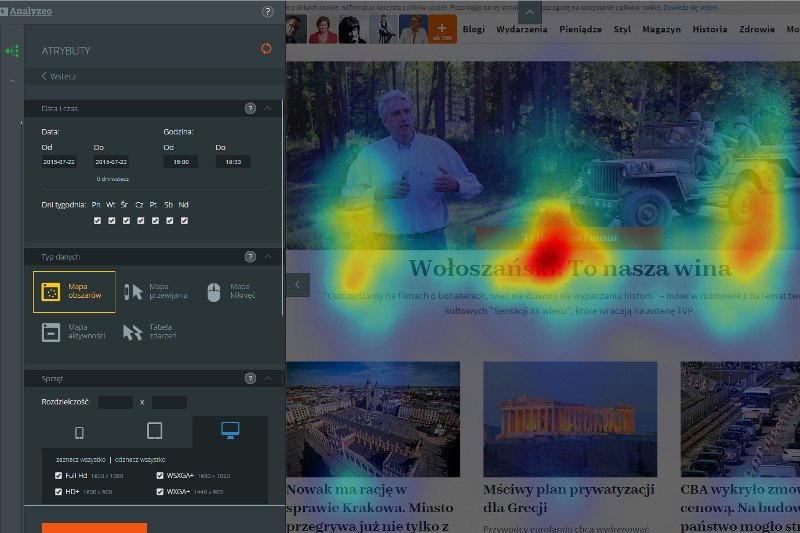Open help for the Data i czas section

[x=250, y=108]
